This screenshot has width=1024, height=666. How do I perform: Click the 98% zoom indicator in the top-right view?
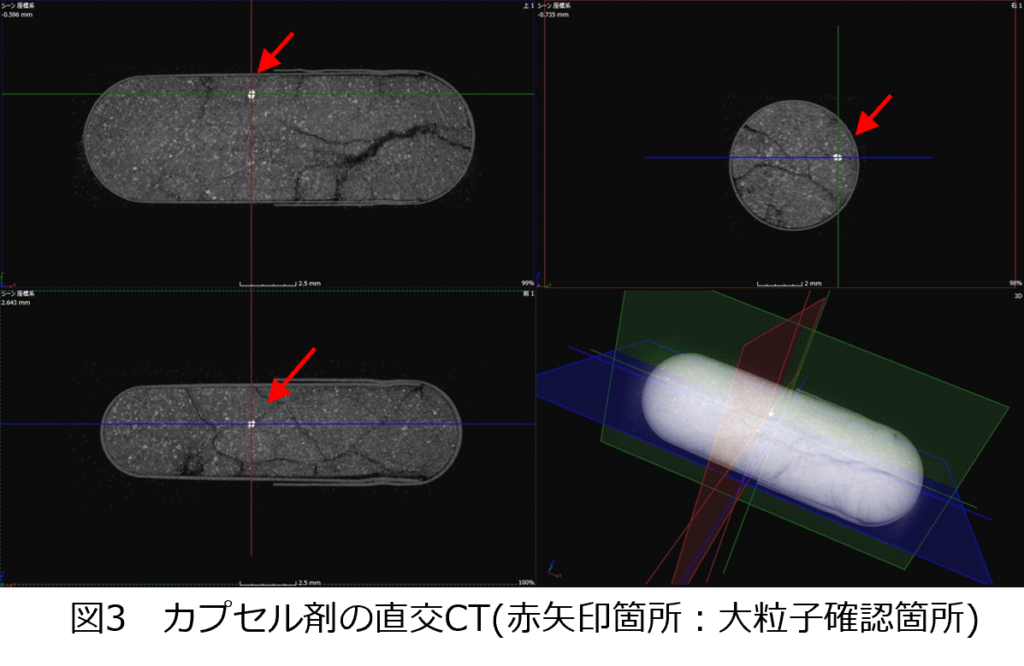coord(1015,284)
